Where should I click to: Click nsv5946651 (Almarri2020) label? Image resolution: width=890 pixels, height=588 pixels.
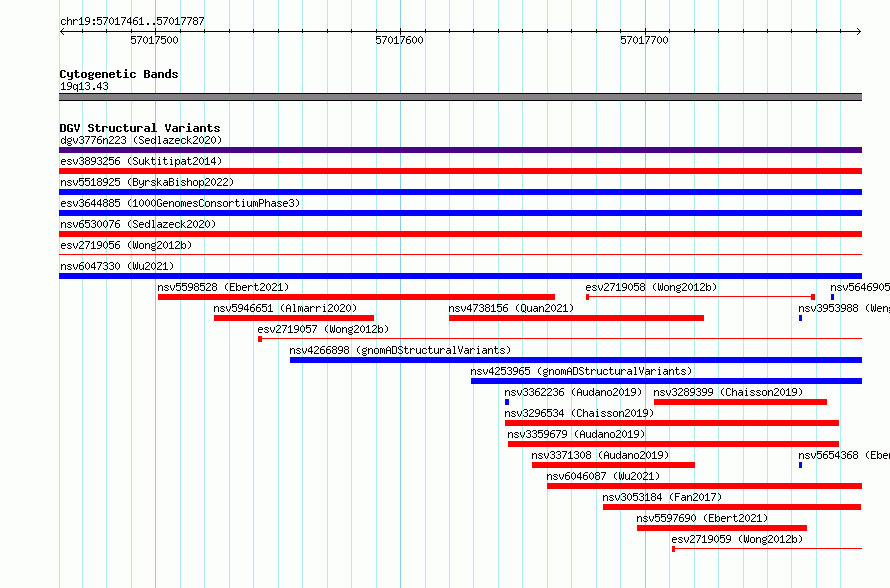coord(285,308)
